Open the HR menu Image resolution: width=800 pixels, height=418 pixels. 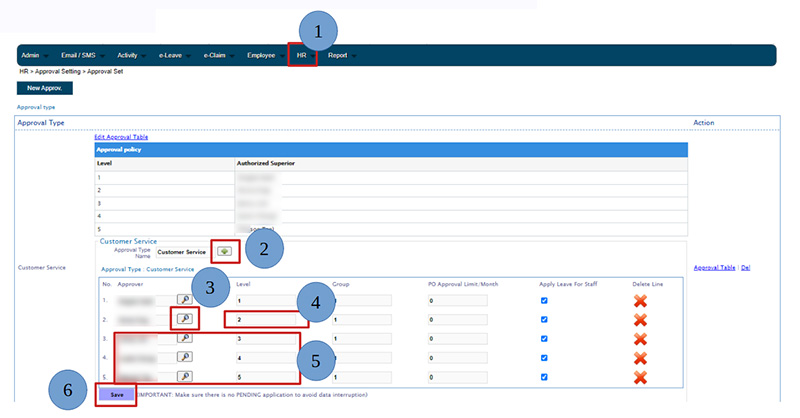coord(302,55)
